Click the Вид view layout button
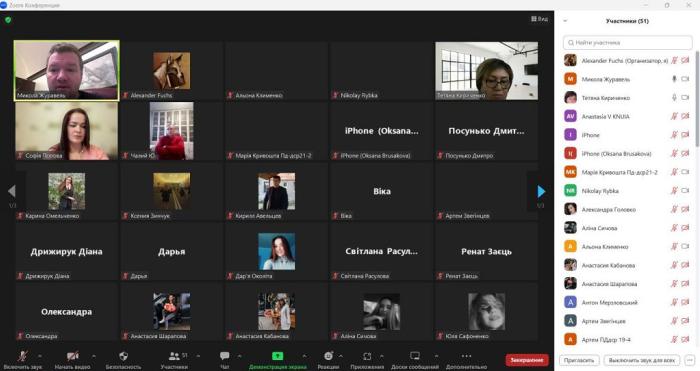 point(539,19)
